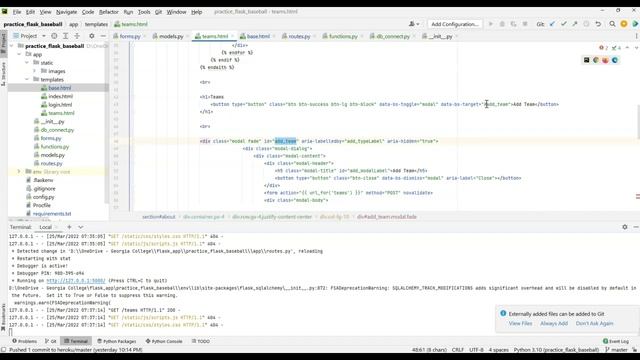The image size is (640, 360).
Task: Toggle the Python Packages tool window
Action: click(116, 341)
